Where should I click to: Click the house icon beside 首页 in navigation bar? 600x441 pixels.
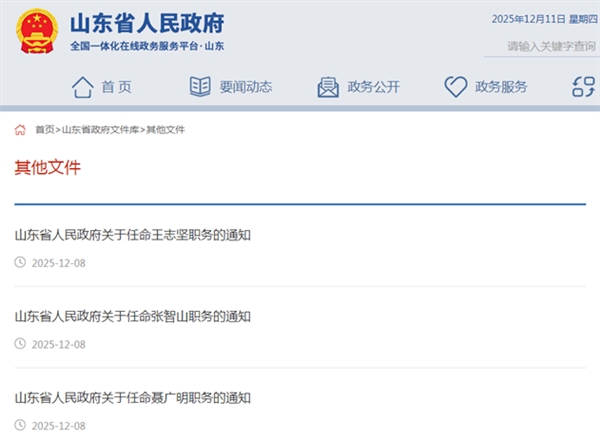click(x=82, y=87)
